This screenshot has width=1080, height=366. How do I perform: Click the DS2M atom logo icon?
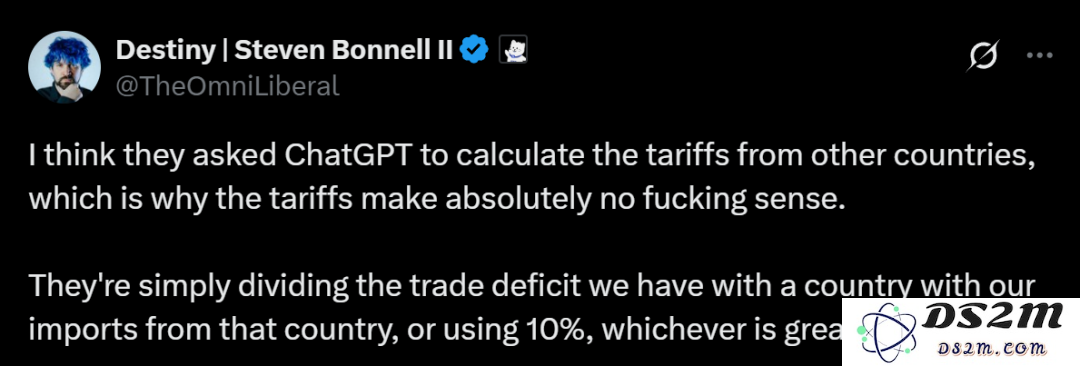[x=884, y=333]
